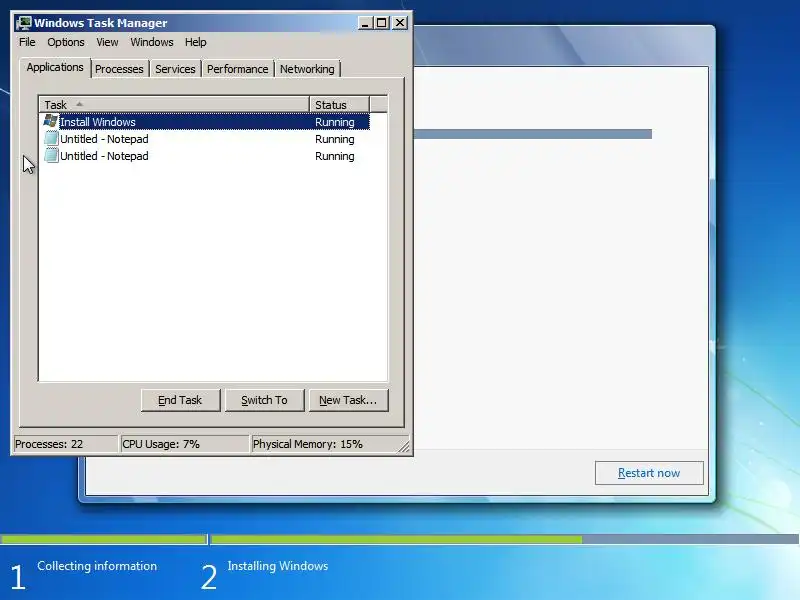Click the Install Windows task icon
This screenshot has width=800, height=600.
(x=51, y=121)
